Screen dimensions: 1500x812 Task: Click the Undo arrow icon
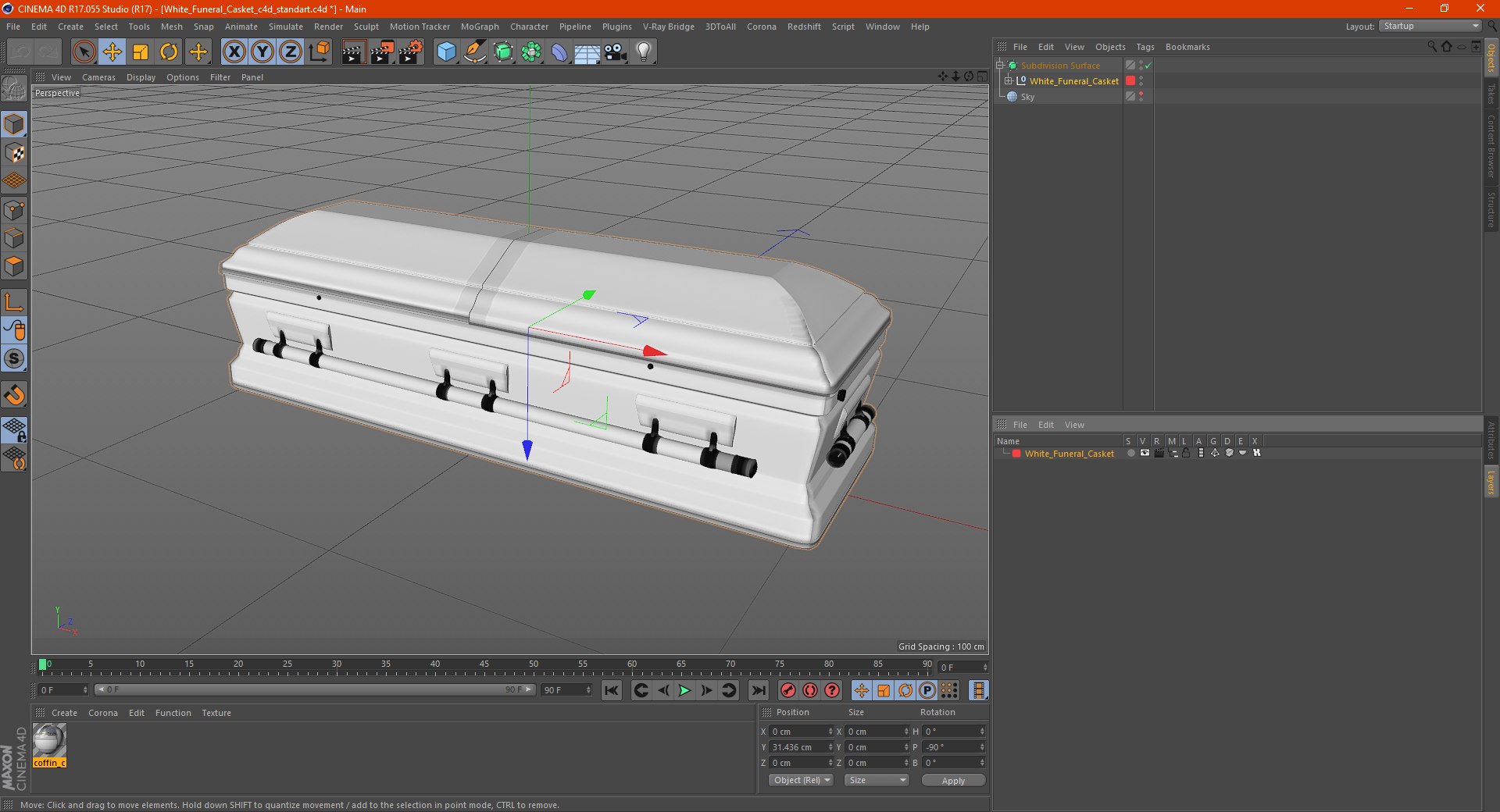[x=20, y=52]
